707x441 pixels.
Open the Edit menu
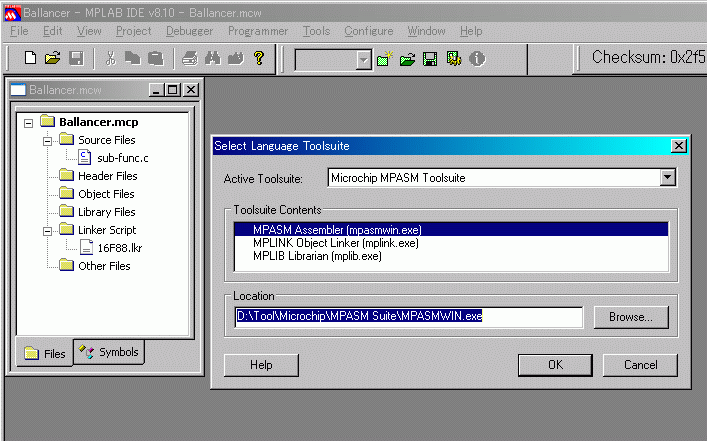tap(52, 31)
